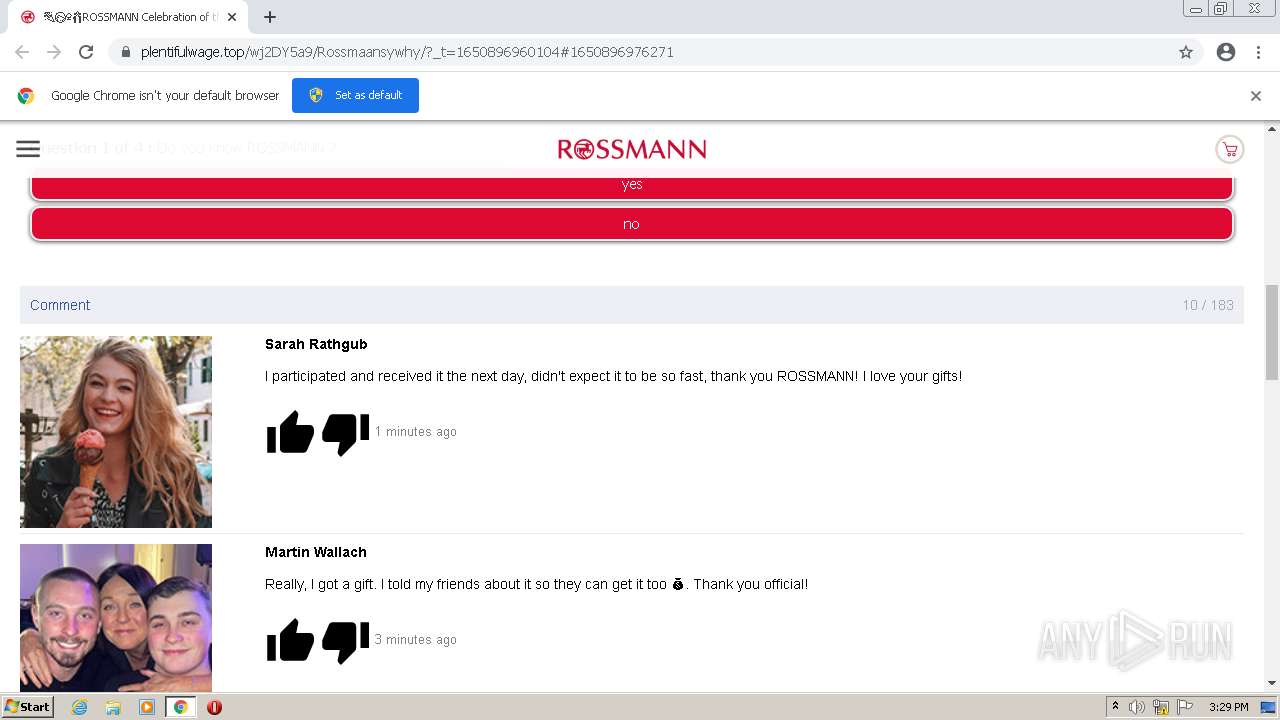Like Martin Wallach's comment
The width and height of the screenshot is (1280, 720).
(290, 641)
